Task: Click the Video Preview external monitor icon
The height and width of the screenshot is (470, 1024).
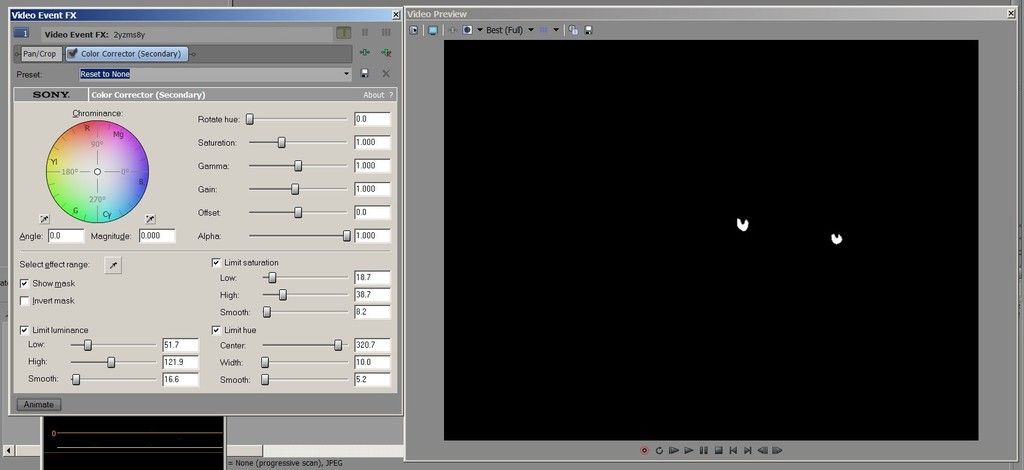Action: click(x=433, y=30)
